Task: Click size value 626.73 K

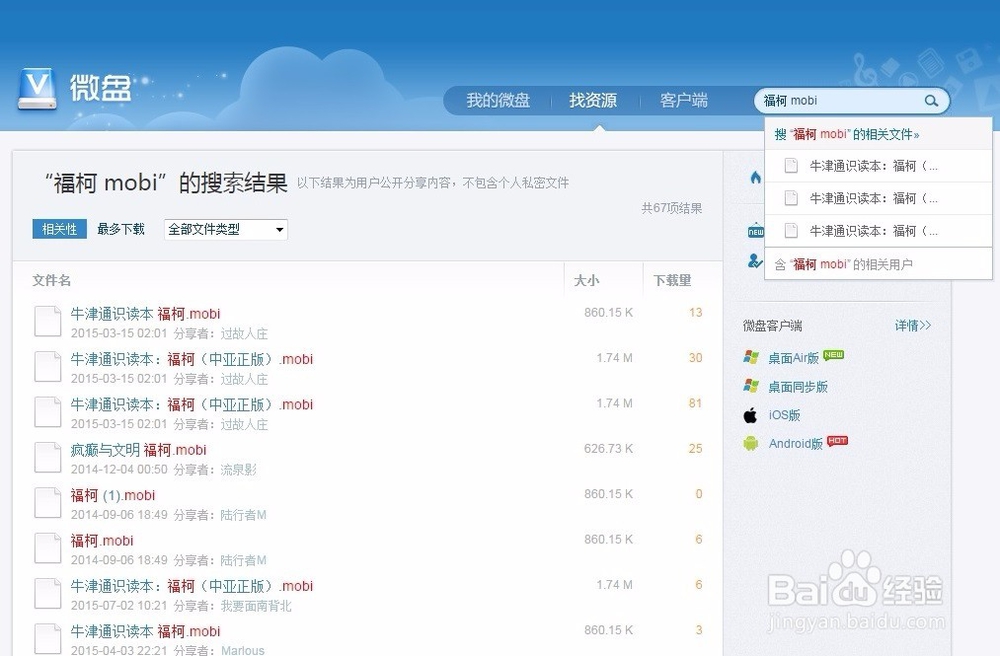Action: [x=608, y=449]
